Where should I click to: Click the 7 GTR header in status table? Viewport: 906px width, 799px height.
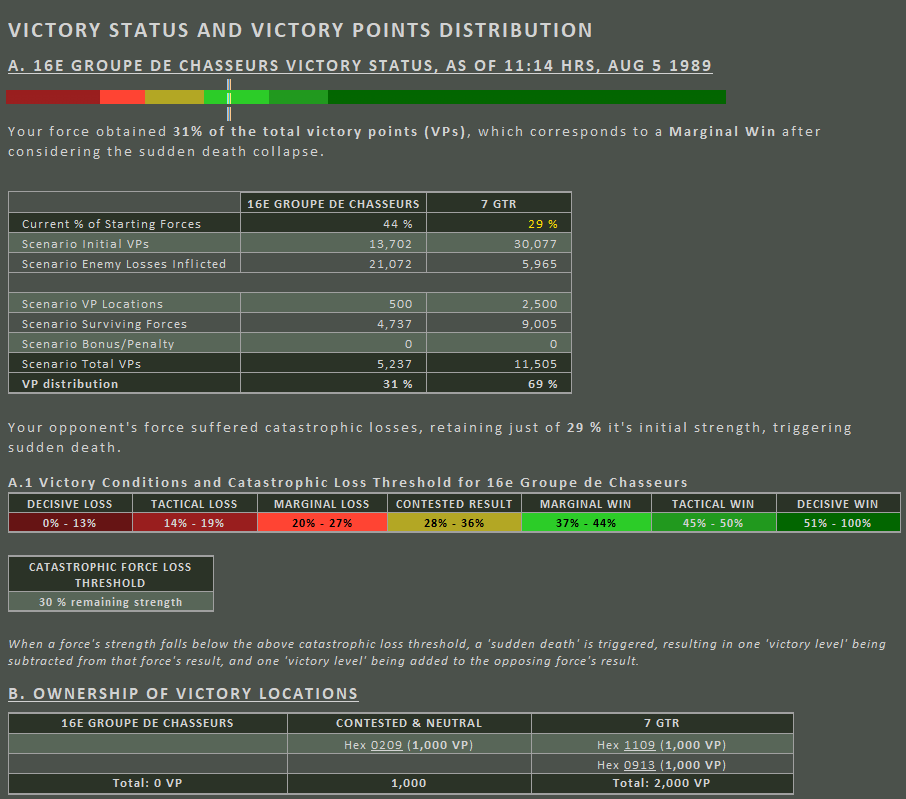[500, 203]
